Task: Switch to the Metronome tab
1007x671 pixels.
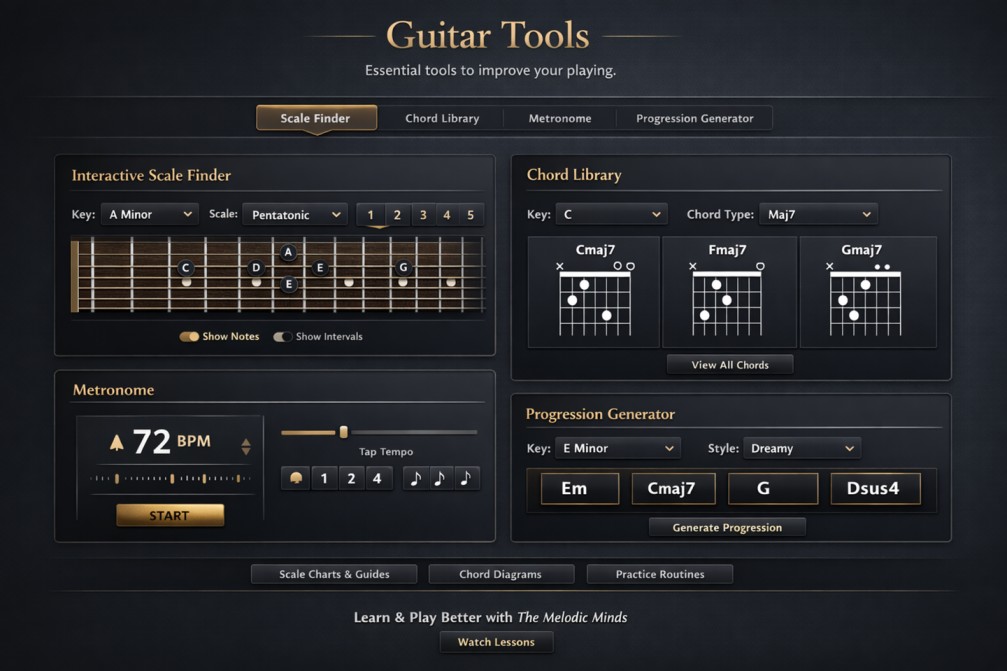Action: [560, 118]
